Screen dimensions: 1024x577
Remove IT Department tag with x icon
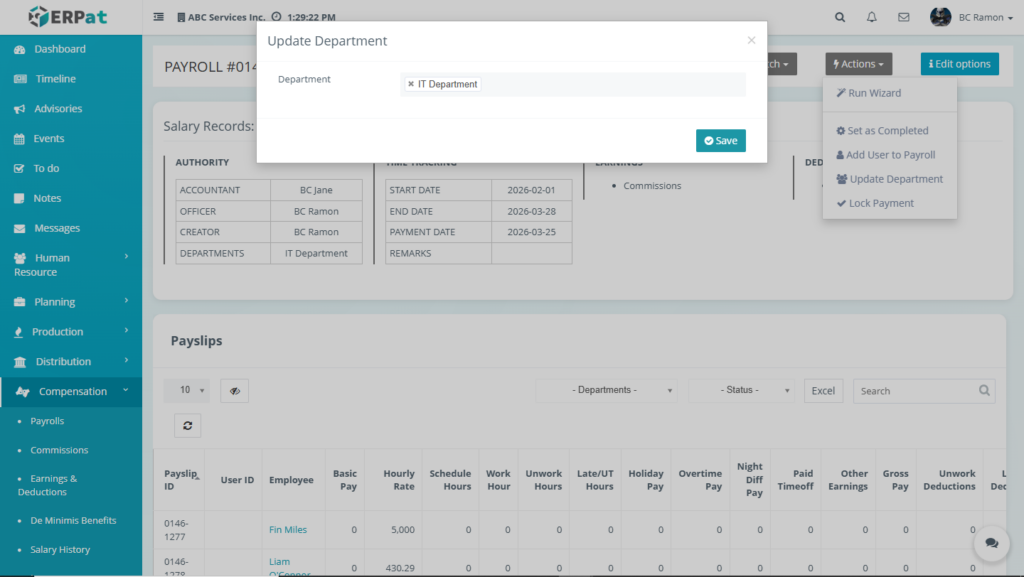(x=411, y=85)
